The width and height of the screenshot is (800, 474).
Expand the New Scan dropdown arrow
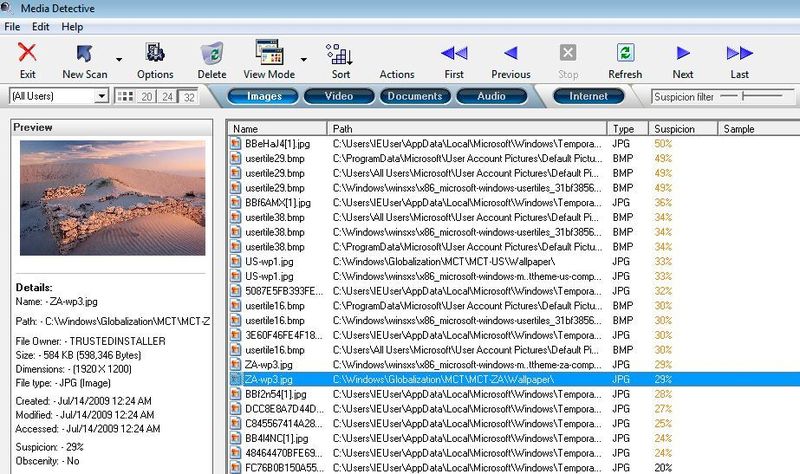click(x=118, y=60)
